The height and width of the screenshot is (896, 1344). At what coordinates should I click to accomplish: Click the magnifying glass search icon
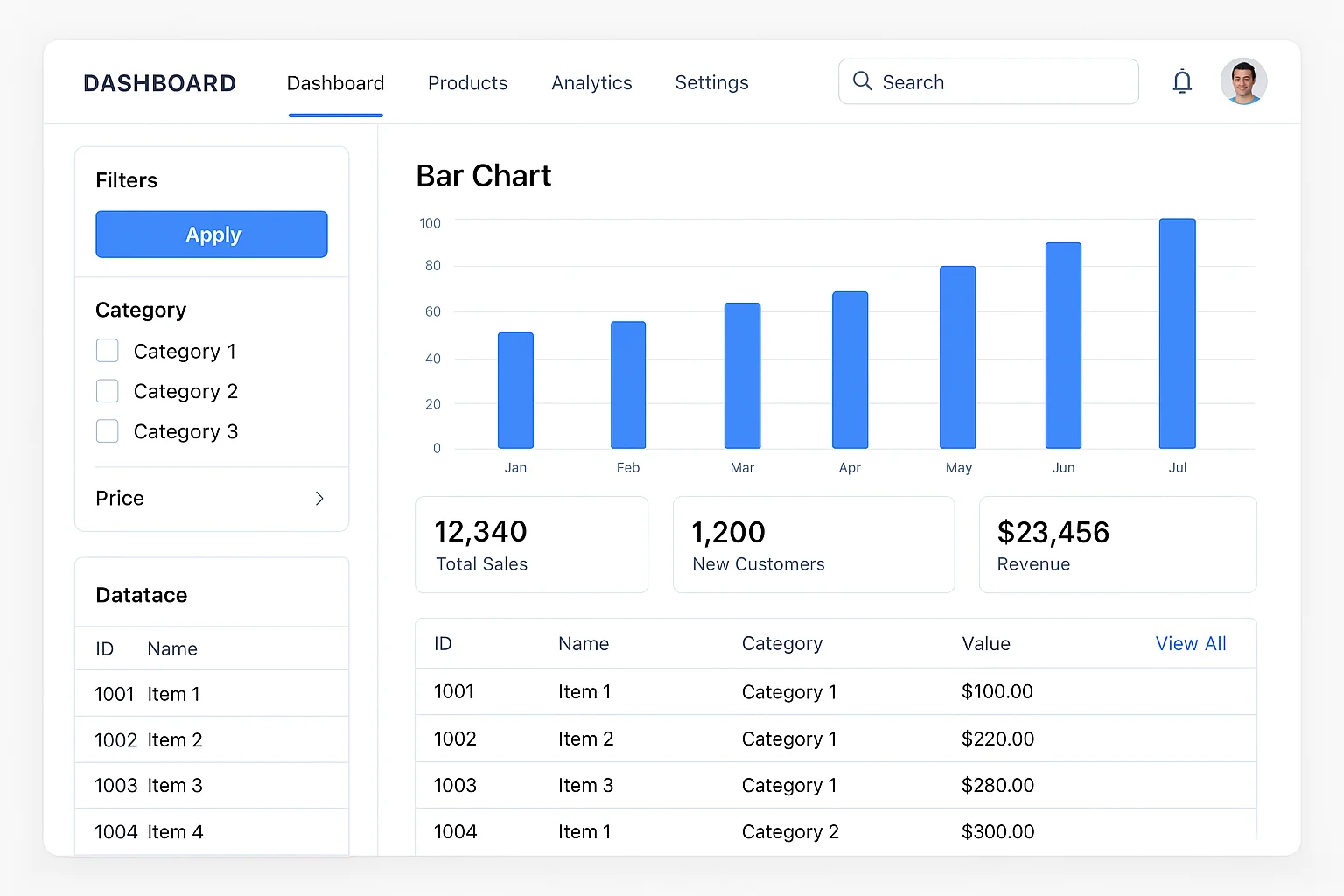862,81
